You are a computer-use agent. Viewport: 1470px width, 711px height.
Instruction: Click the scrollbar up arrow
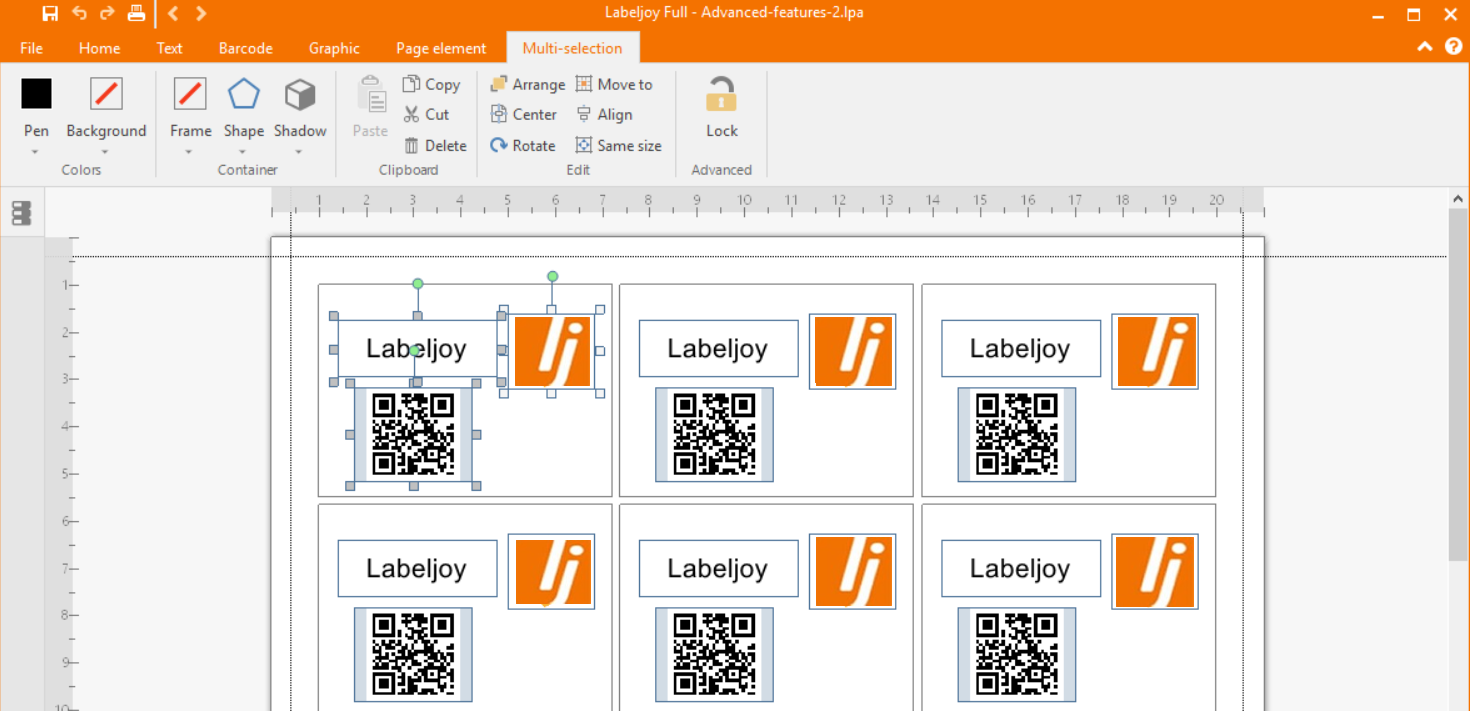coord(1458,199)
